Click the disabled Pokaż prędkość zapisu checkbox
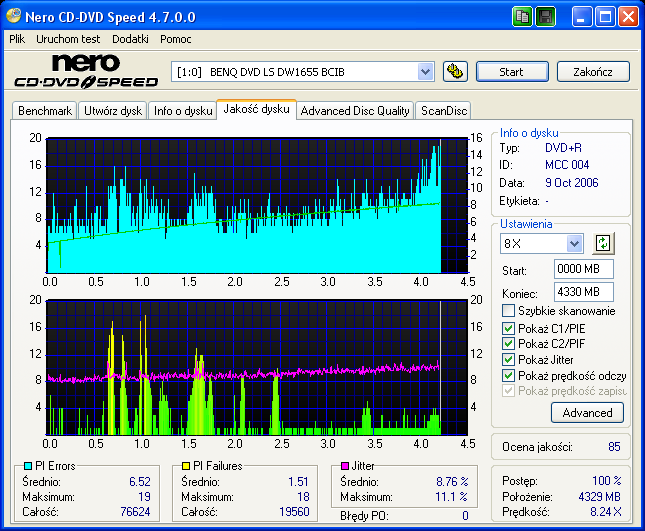The image size is (645, 531). click(508, 391)
